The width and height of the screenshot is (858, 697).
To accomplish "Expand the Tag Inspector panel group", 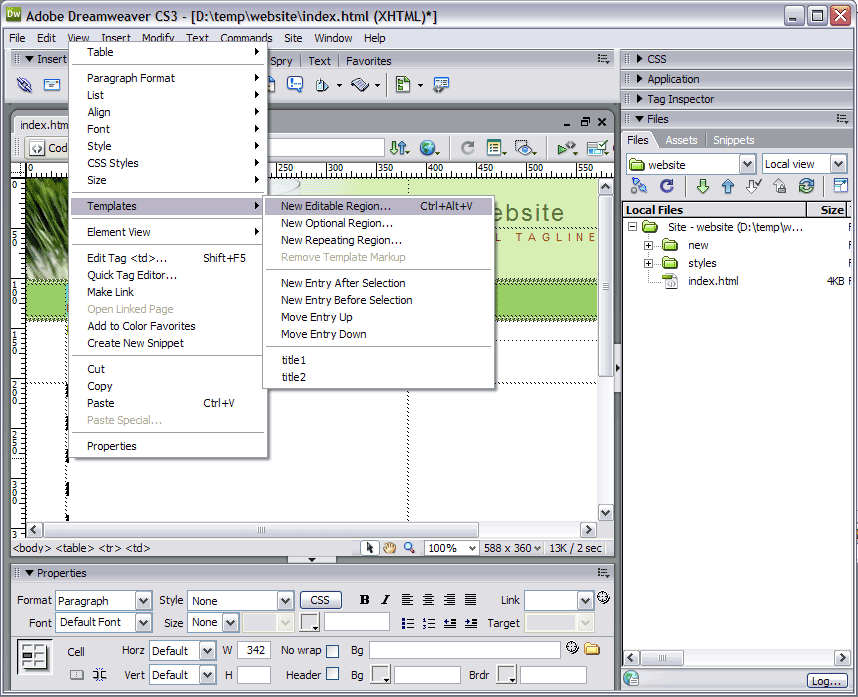I will pos(640,98).
